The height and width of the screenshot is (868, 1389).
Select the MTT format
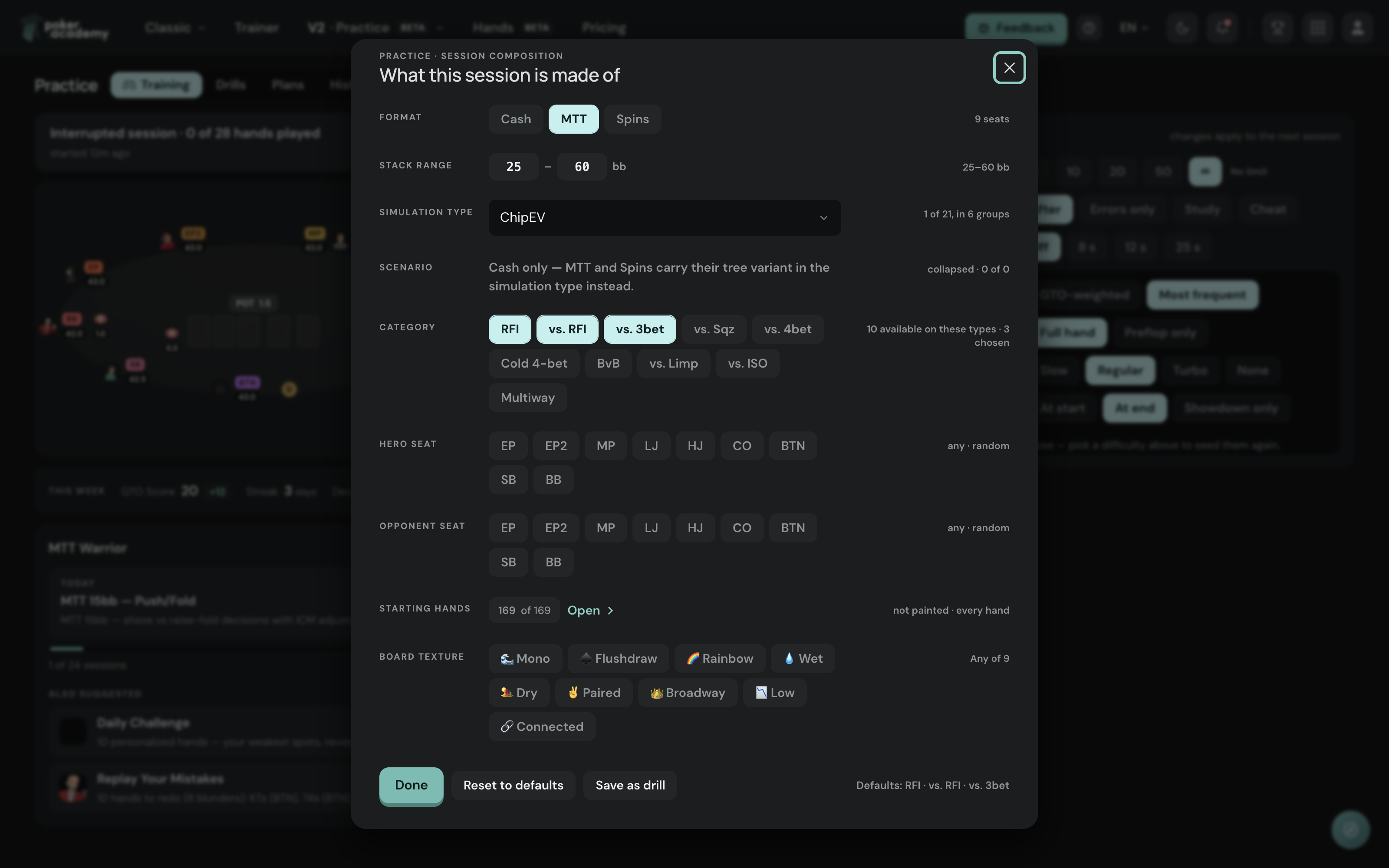[573, 119]
